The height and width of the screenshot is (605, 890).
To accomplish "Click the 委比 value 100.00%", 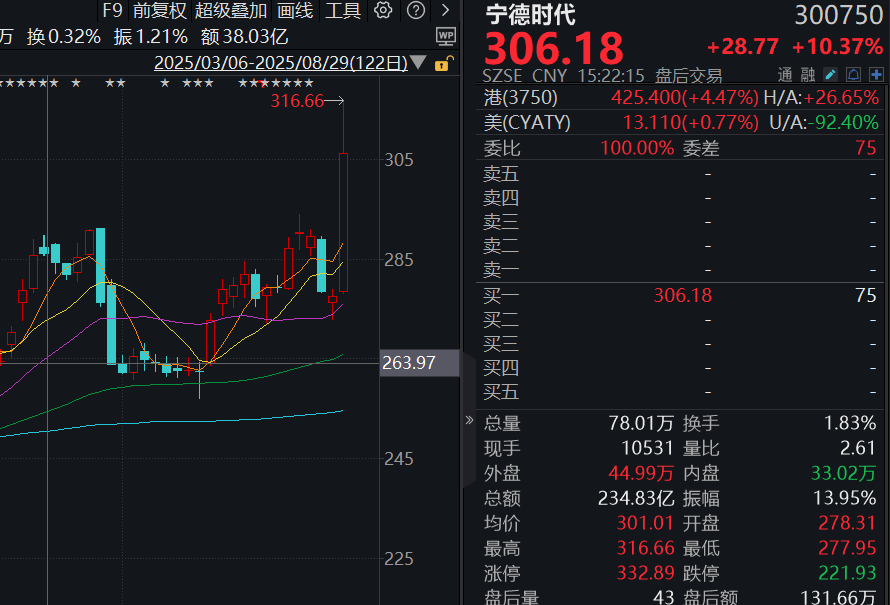I will tap(637, 148).
